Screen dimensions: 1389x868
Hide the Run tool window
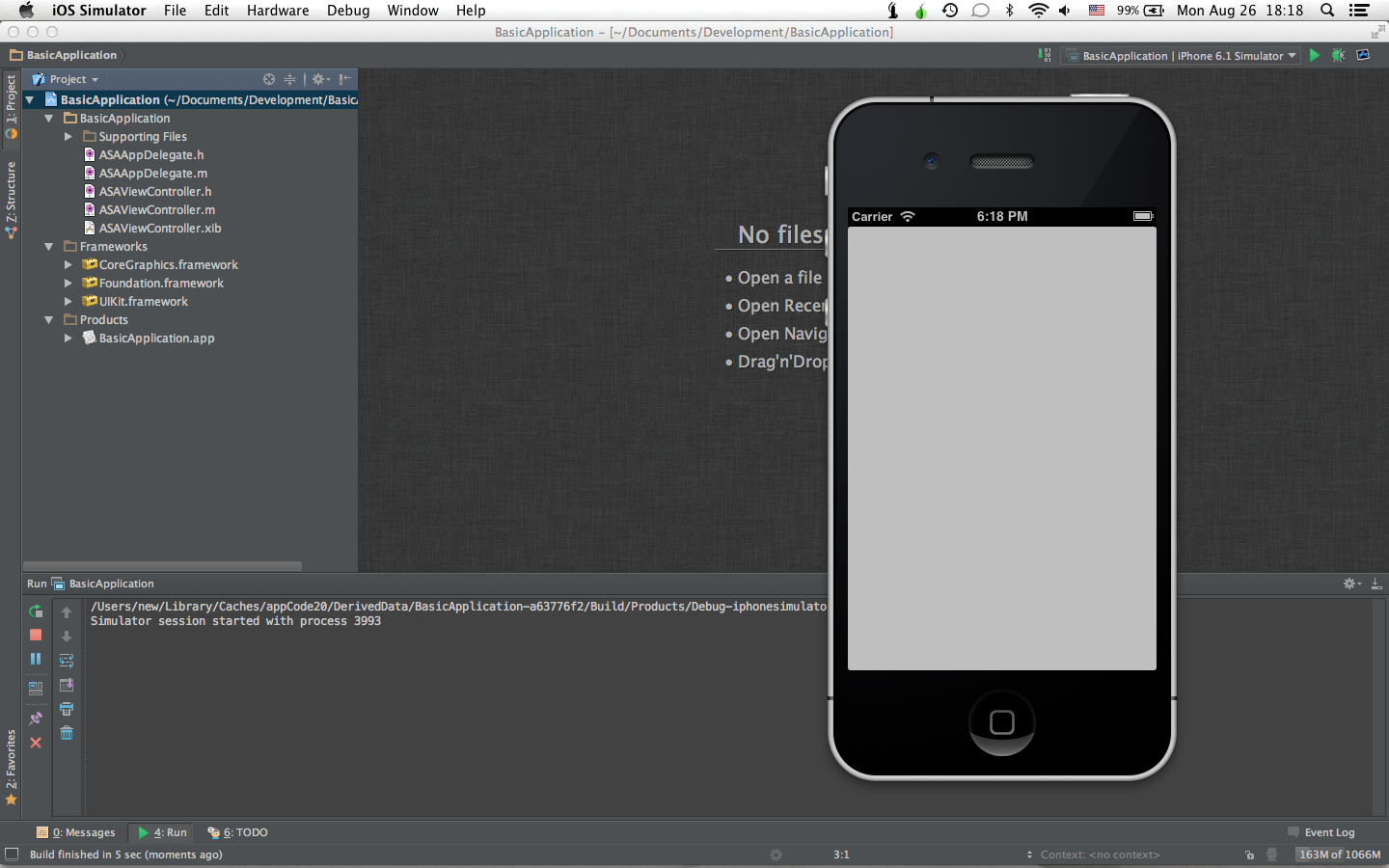click(1376, 583)
